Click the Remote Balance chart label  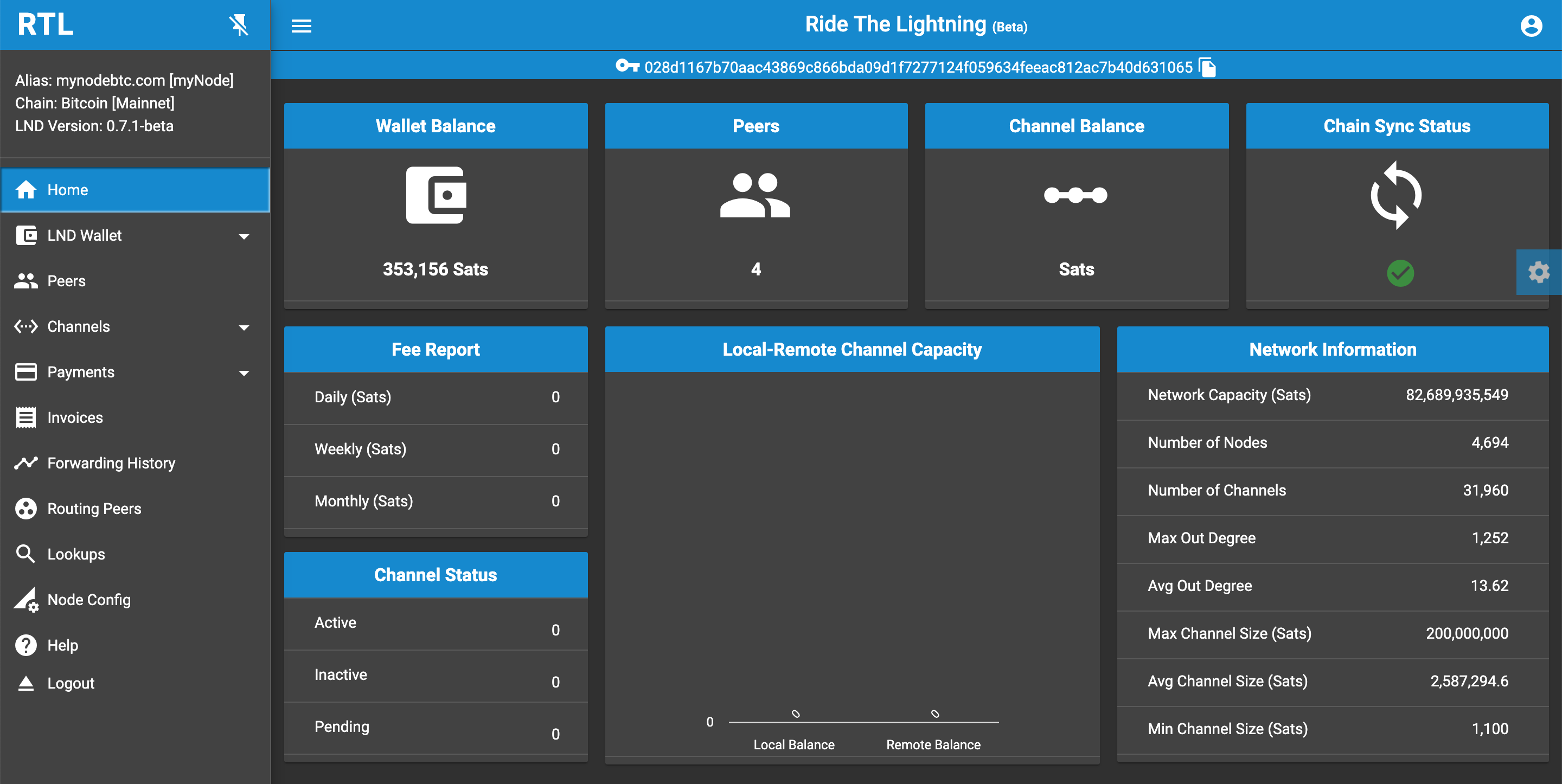click(933, 744)
